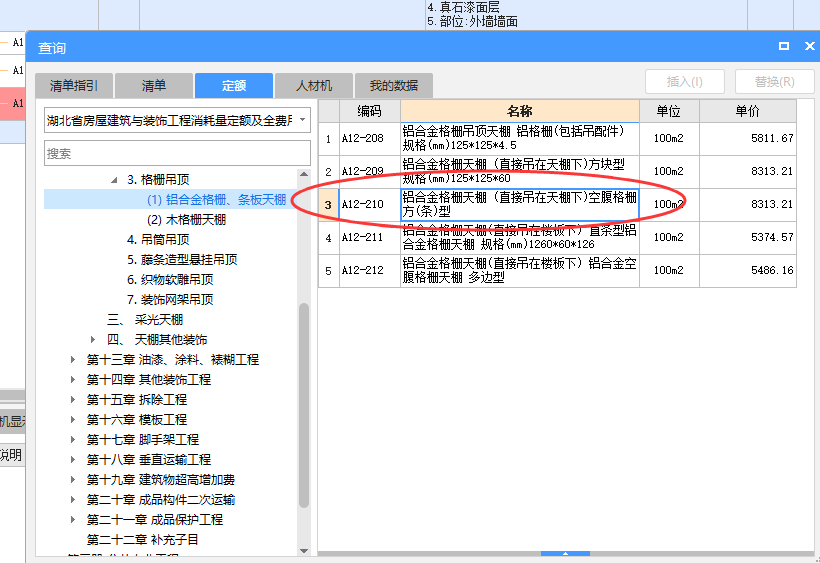Collapse the 3. 格栅吊顶 tree node
The height and width of the screenshot is (563, 820).
(x=114, y=180)
